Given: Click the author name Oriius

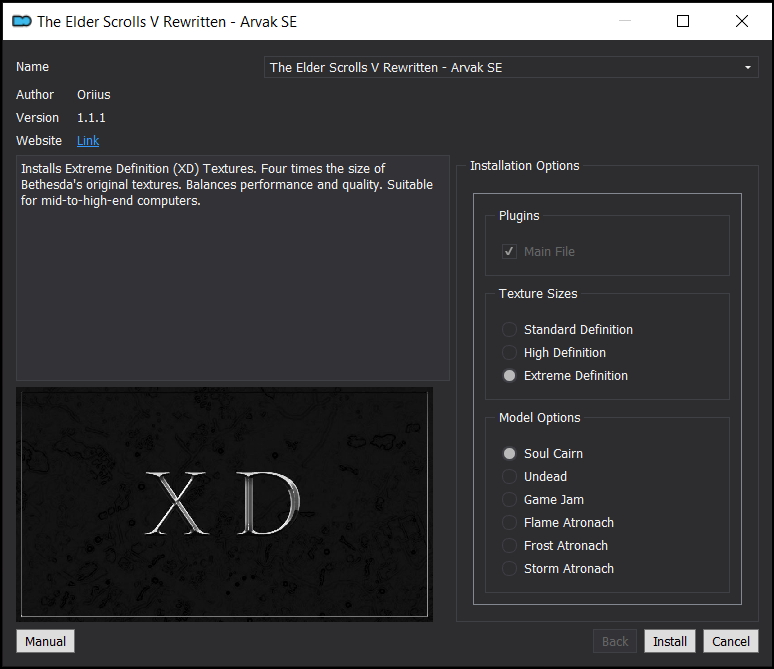Looking at the screenshot, I should [94, 94].
